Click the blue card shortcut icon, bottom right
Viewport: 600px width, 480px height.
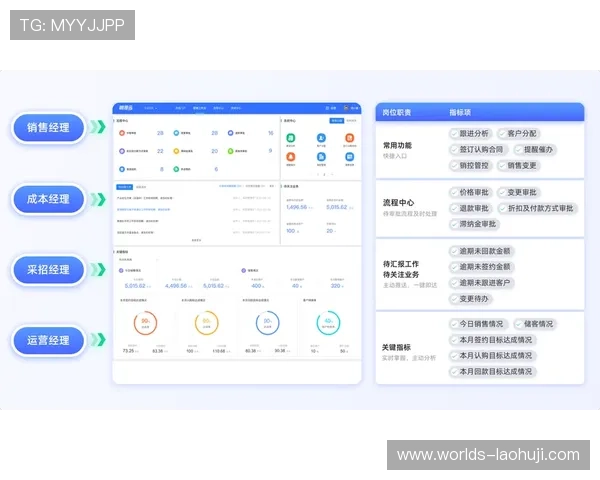coord(349,157)
